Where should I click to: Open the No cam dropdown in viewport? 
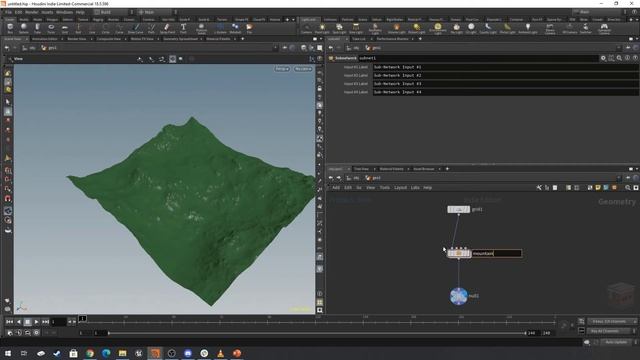click(x=303, y=69)
